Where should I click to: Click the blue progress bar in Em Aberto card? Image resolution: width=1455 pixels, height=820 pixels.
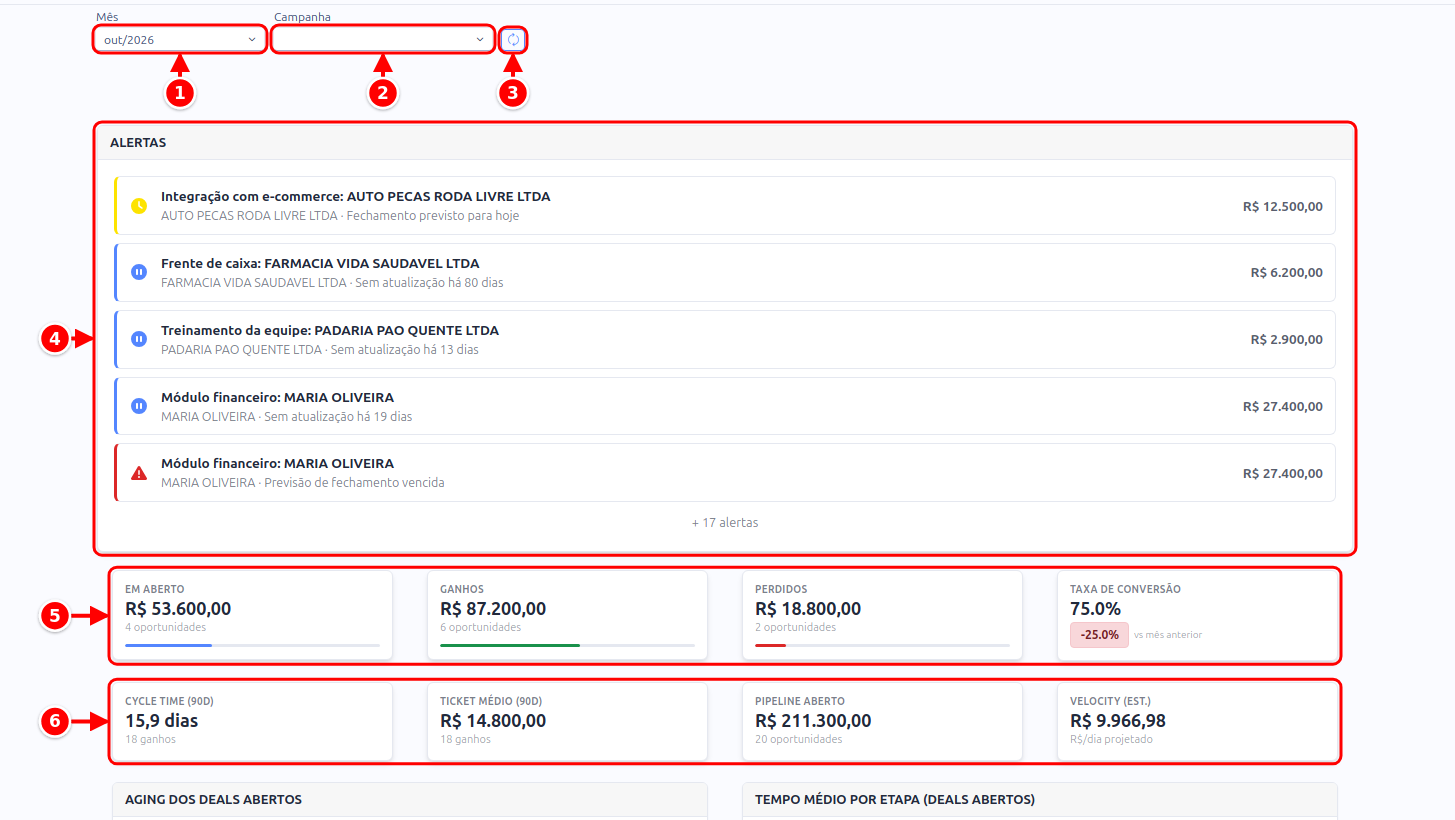click(168, 646)
